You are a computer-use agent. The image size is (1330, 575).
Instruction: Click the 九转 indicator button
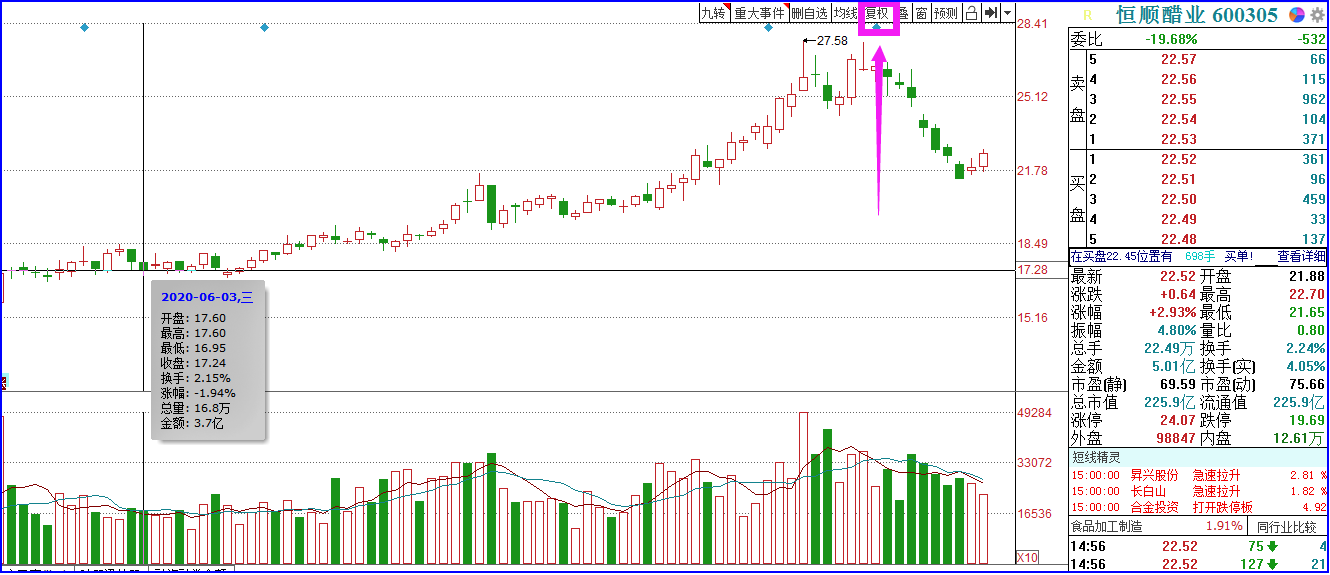tap(714, 13)
